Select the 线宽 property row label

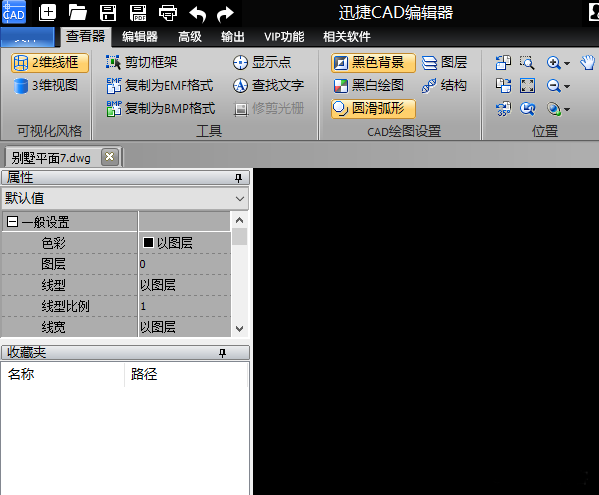click(x=53, y=327)
